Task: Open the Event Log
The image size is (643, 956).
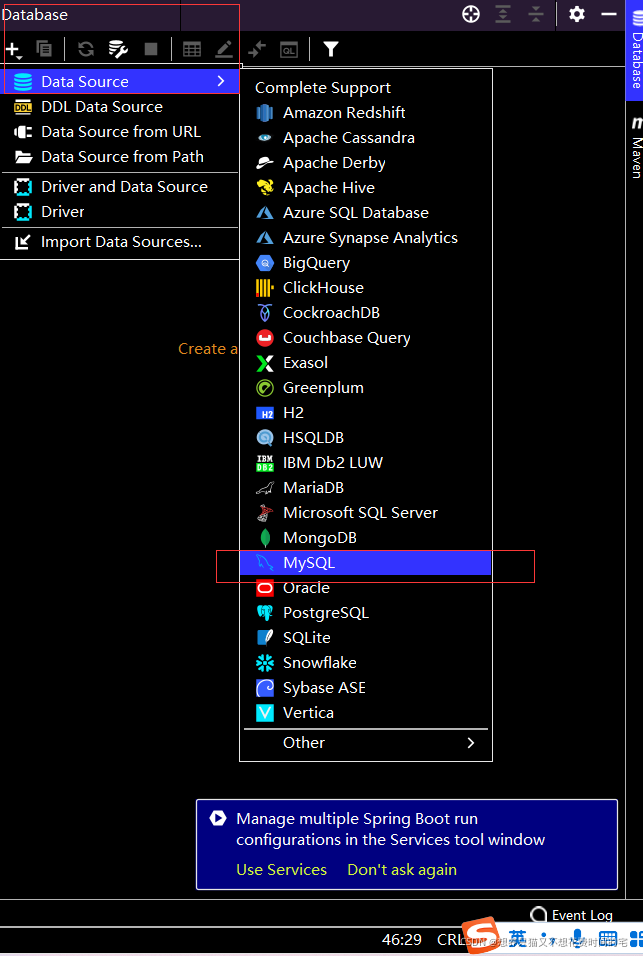Action: (x=572, y=915)
